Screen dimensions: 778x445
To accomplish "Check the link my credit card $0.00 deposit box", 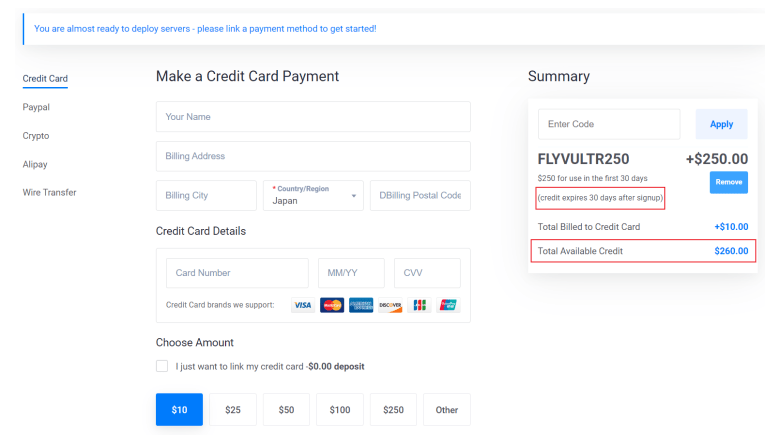I will [162, 366].
